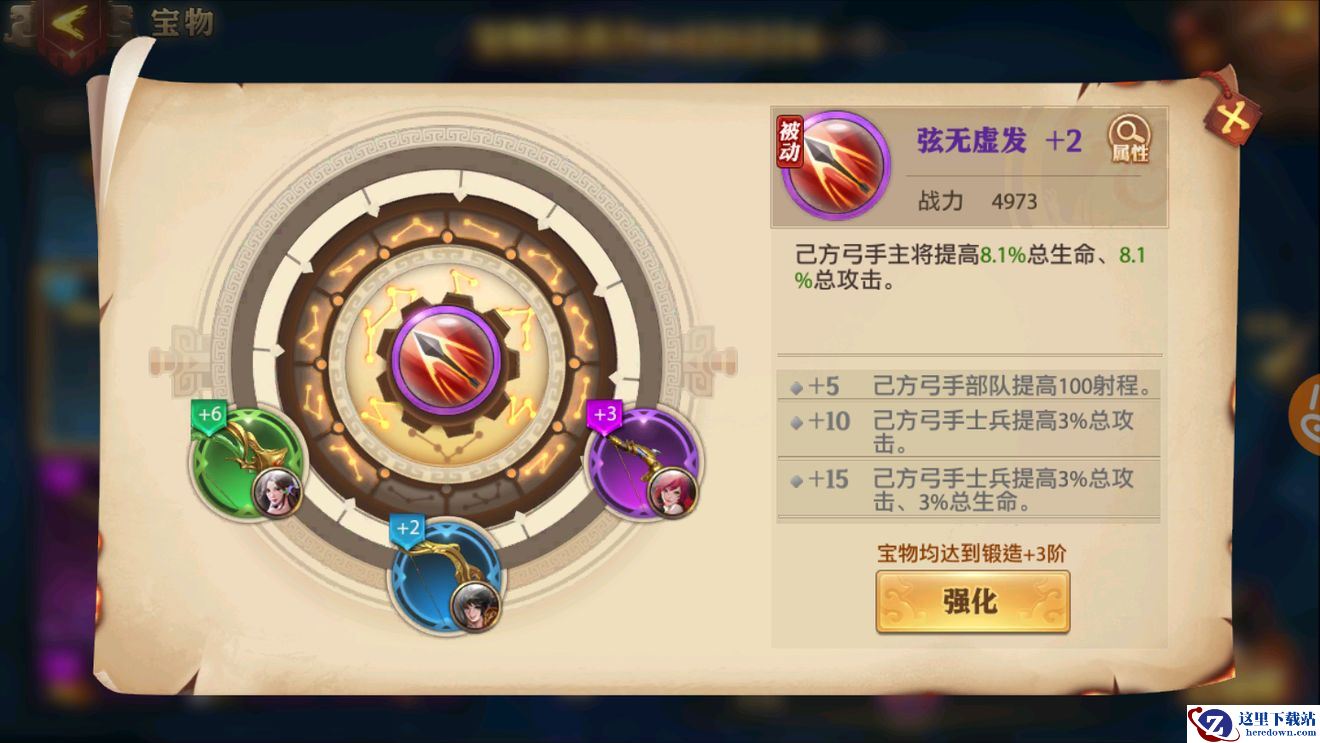
Task: Click the 宝物均达到锻造+3阶 requirement text
Action: 972,553
